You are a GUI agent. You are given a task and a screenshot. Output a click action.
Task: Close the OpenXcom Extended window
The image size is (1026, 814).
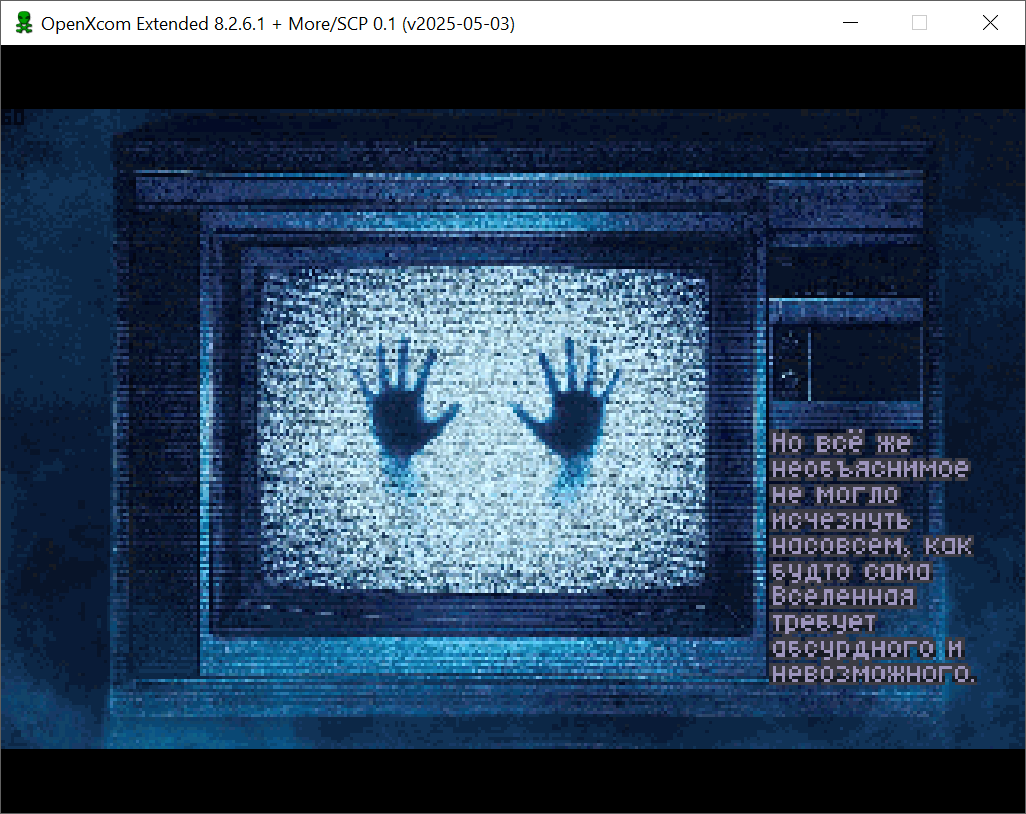(x=990, y=23)
